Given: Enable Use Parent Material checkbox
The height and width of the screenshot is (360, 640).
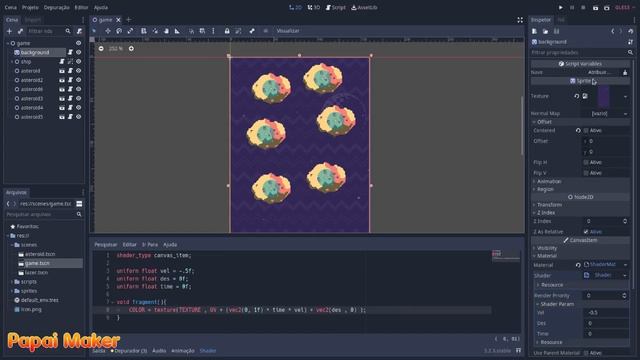Looking at the screenshot, I should (586, 353).
